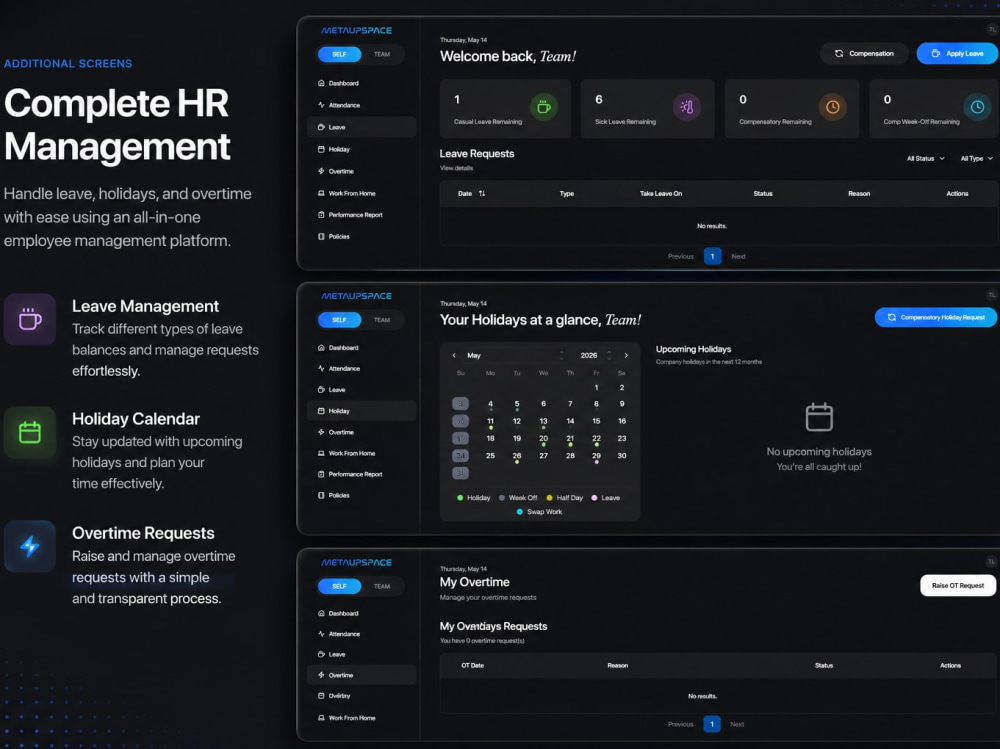The image size is (1000, 749).
Task: Select page 1 in the Leave Requests pagination
Action: [x=712, y=256]
